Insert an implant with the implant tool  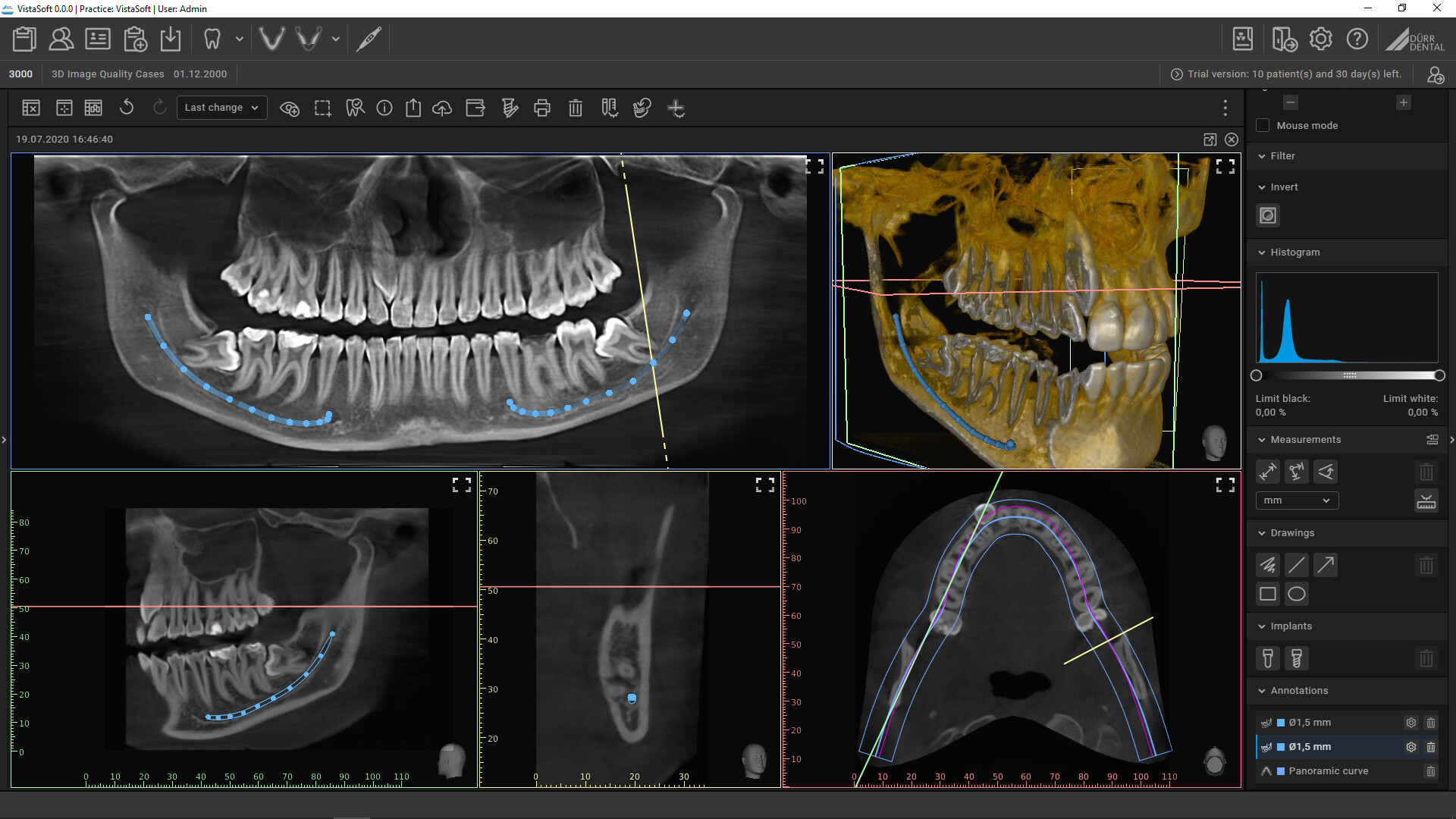click(1267, 658)
